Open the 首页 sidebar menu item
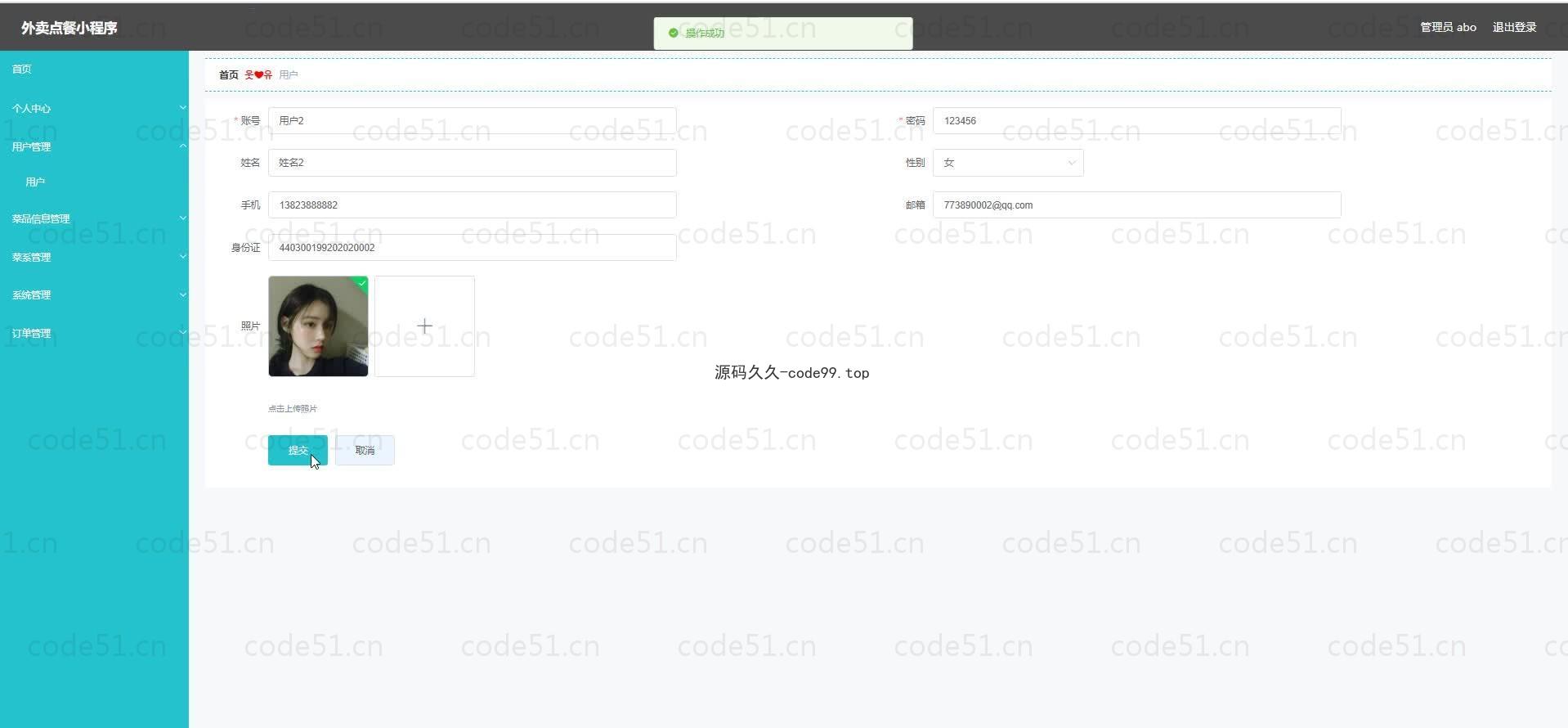The height and width of the screenshot is (728, 1568). (94, 70)
